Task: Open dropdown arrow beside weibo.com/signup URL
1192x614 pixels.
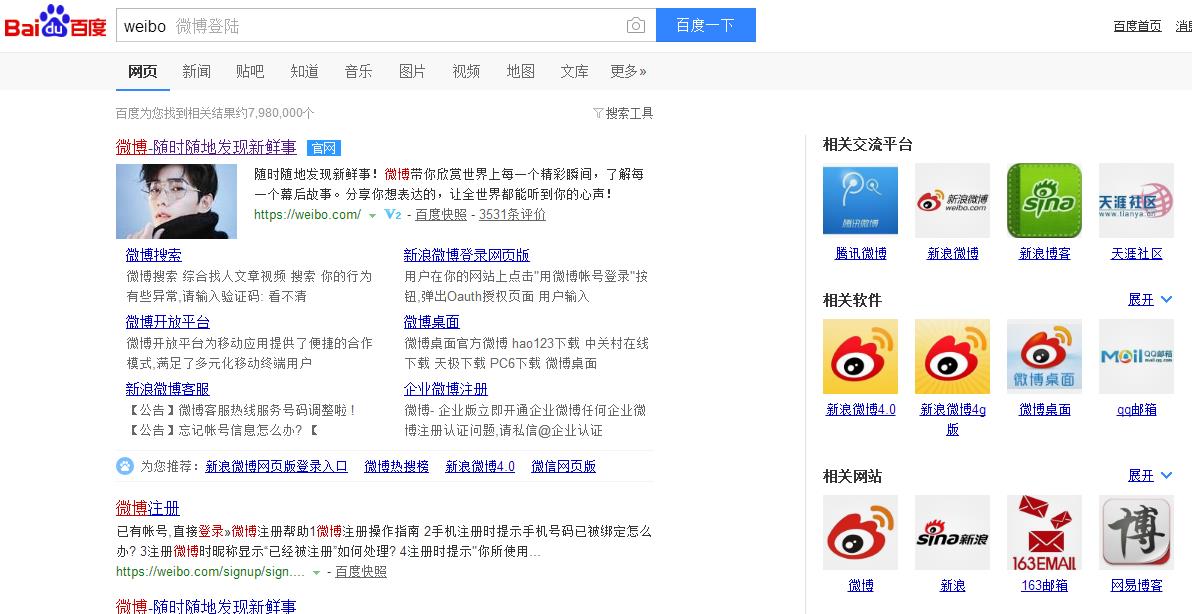Action: tap(316, 573)
